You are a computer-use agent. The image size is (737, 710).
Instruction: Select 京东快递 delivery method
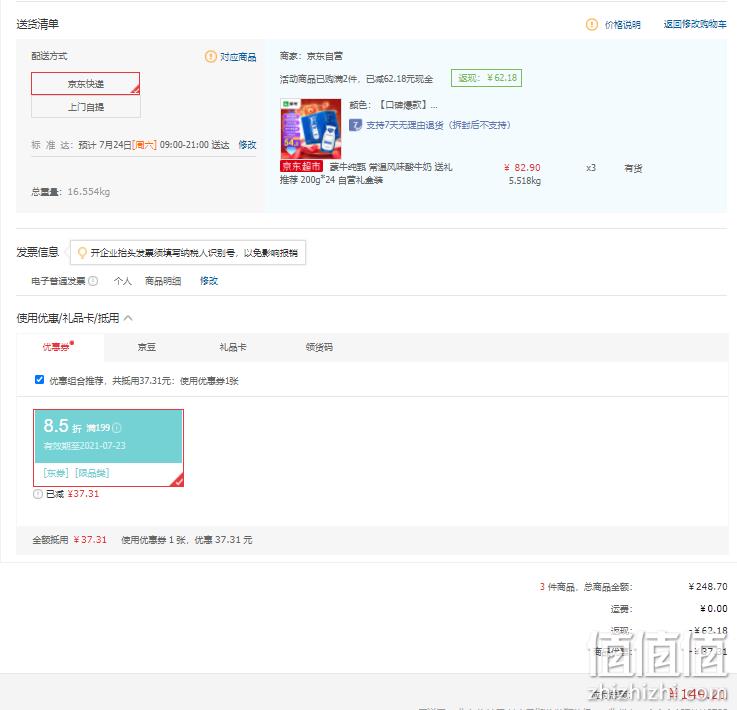coord(86,84)
